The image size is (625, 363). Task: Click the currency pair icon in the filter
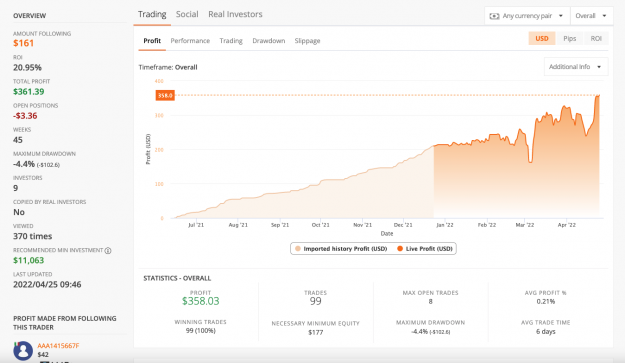coord(494,16)
